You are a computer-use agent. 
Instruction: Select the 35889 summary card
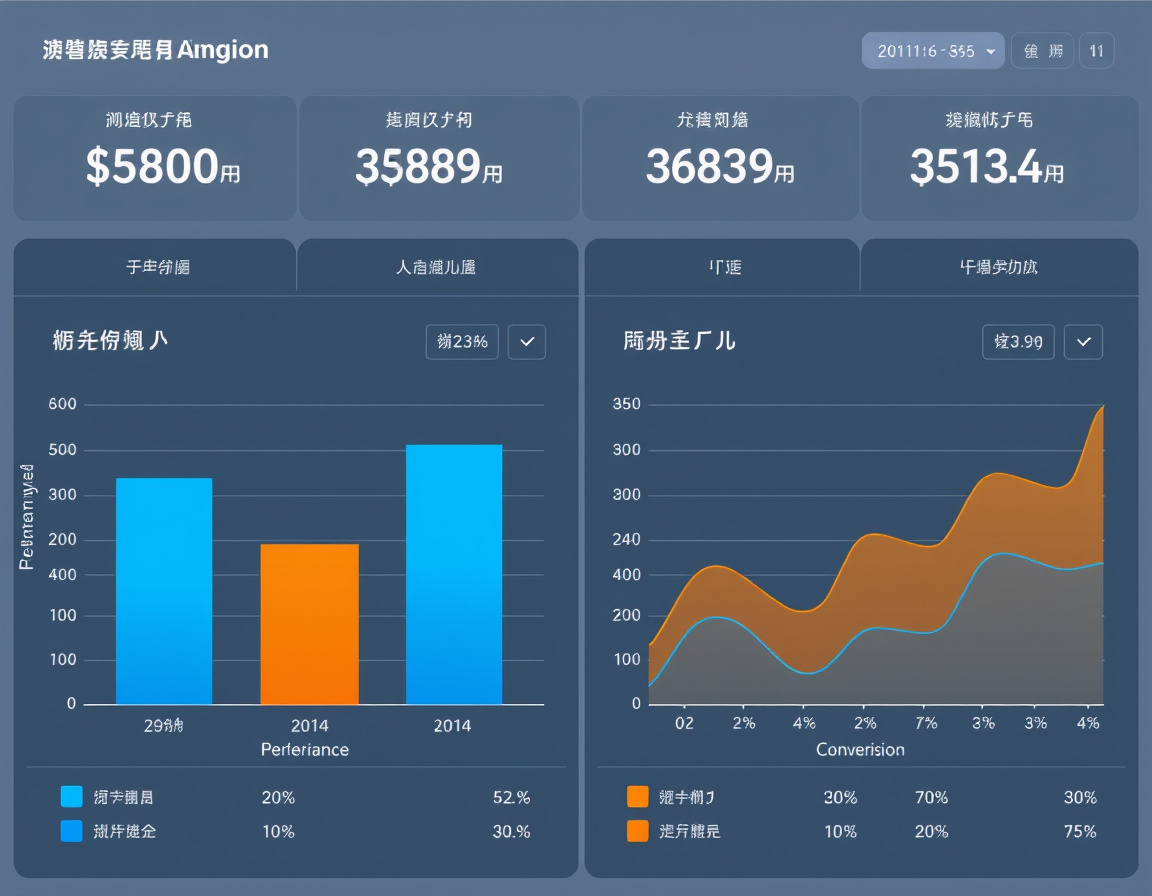click(x=439, y=158)
